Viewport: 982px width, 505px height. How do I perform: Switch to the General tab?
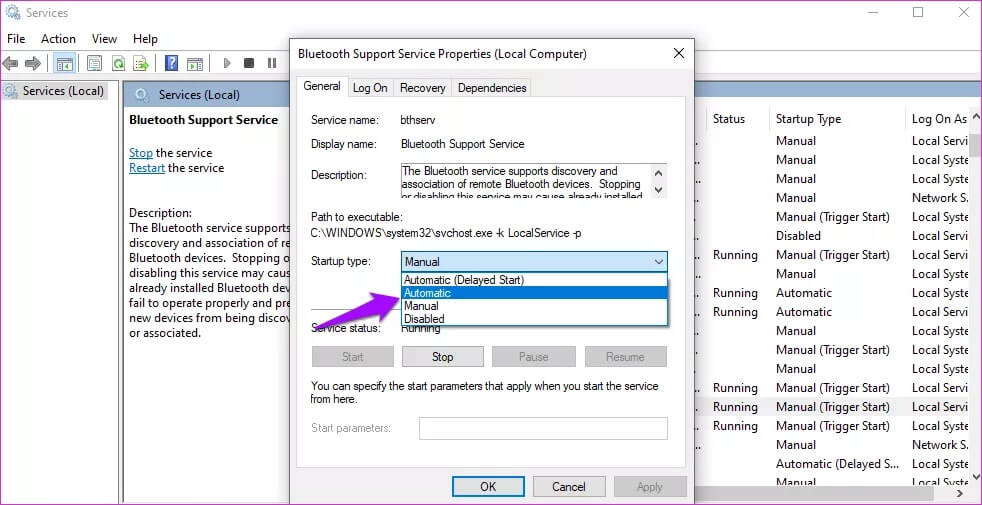pyautogui.click(x=322, y=86)
